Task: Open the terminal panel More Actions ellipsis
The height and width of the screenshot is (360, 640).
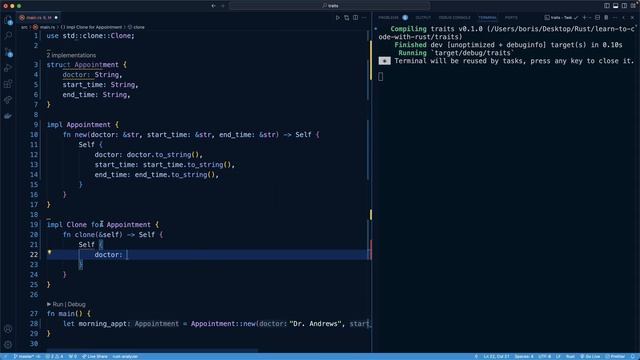Action: point(615,18)
